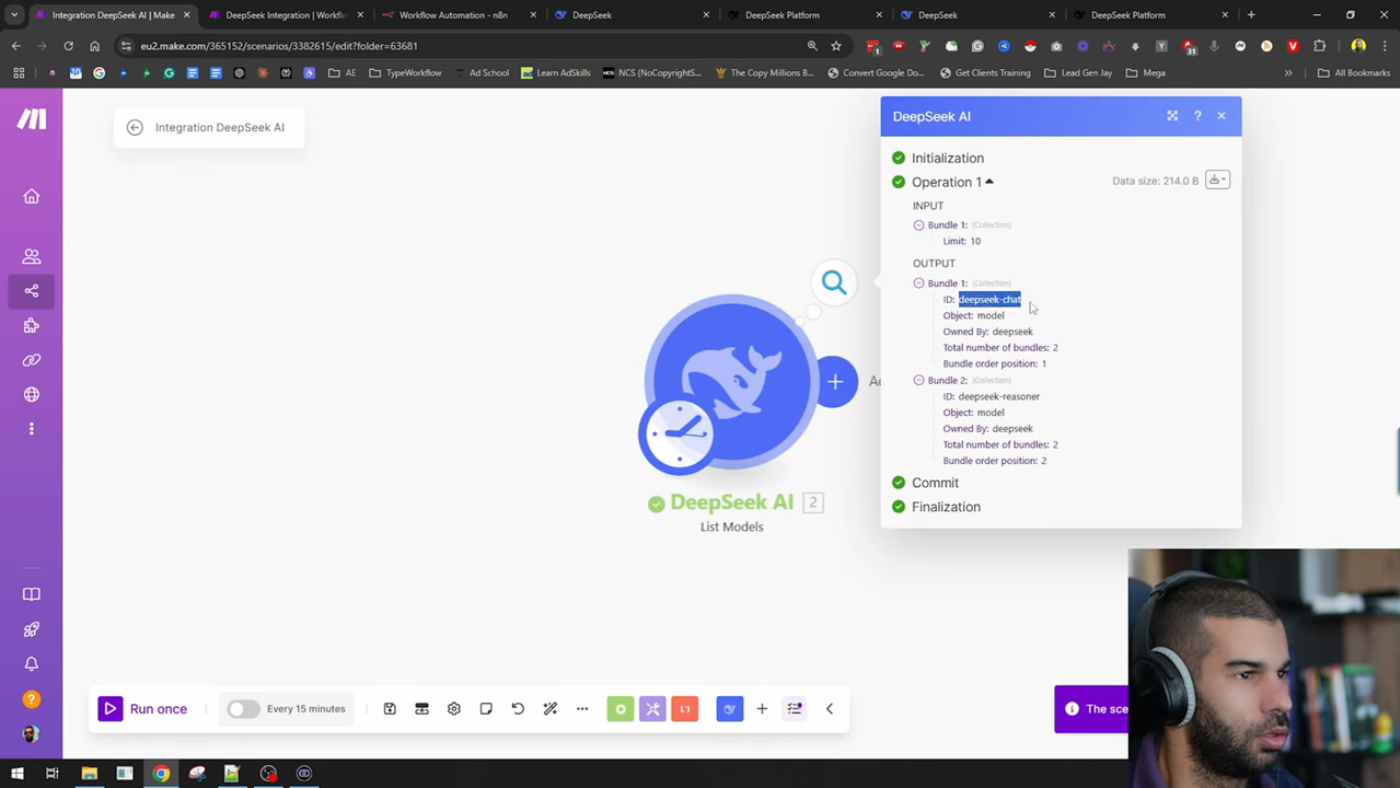Open Connections link icon in sidebar

click(x=31, y=360)
